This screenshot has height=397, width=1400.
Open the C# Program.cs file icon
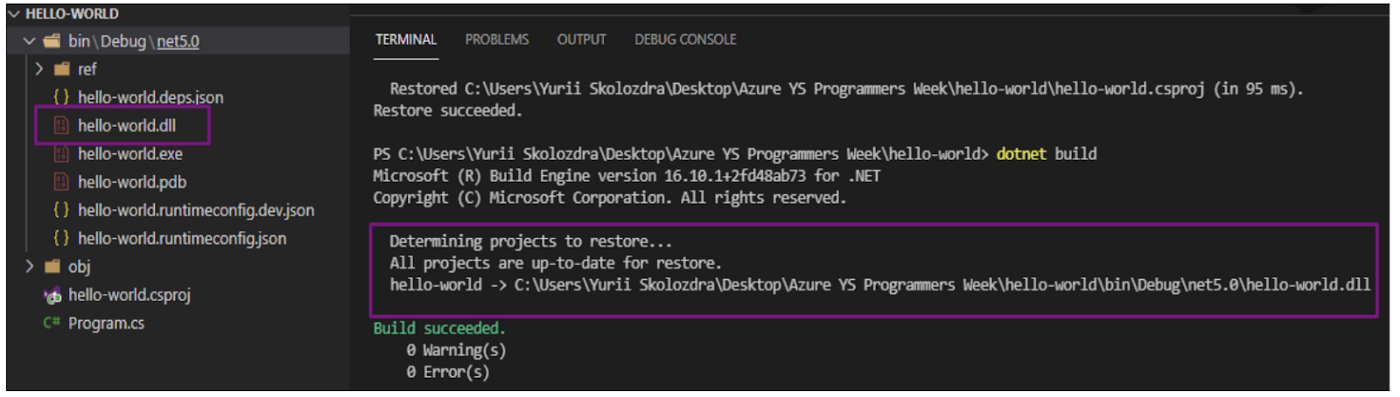pyautogui.click(x=52, y=324)
